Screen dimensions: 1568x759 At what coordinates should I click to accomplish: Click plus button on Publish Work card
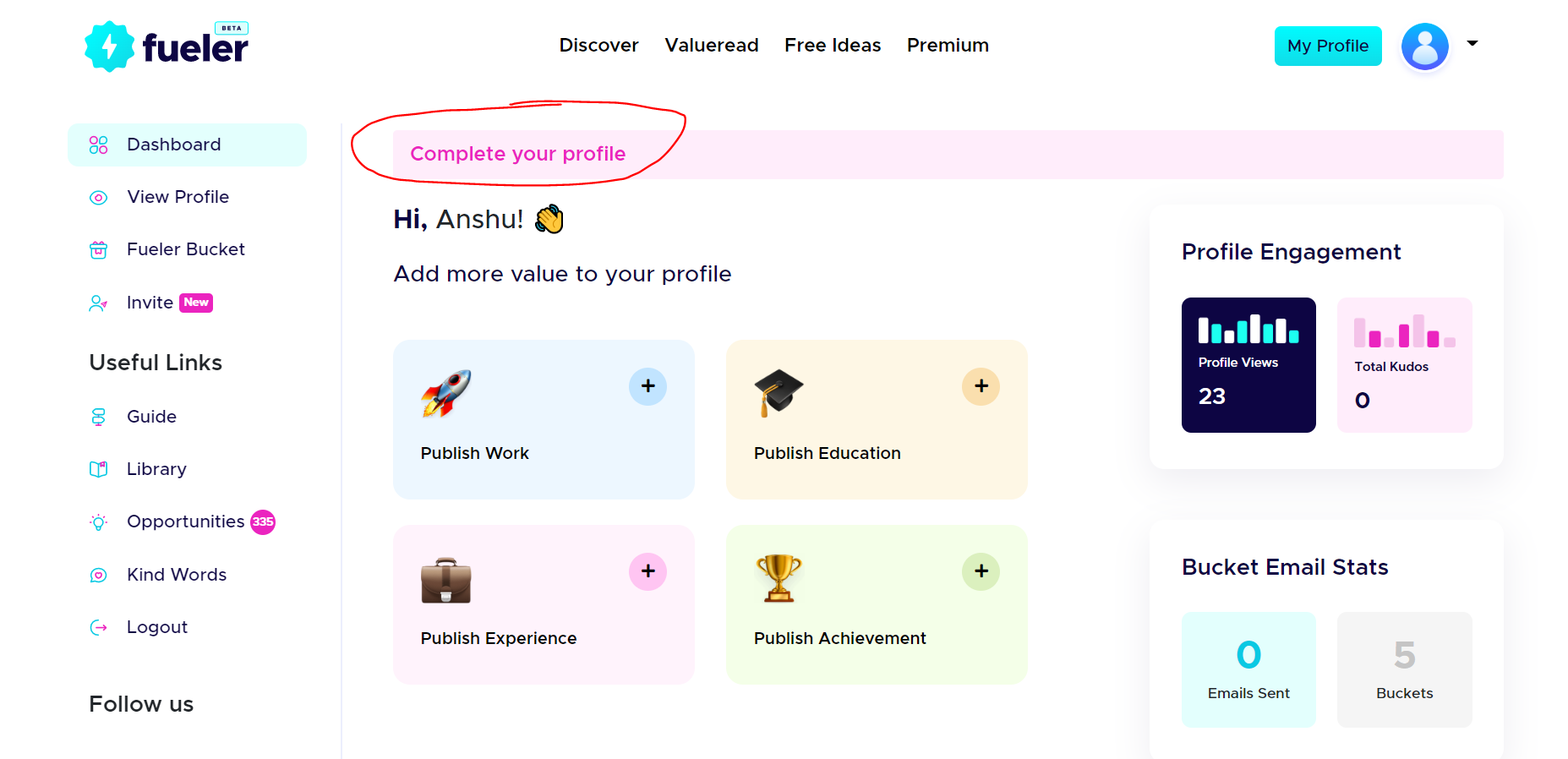click(647, 386)
